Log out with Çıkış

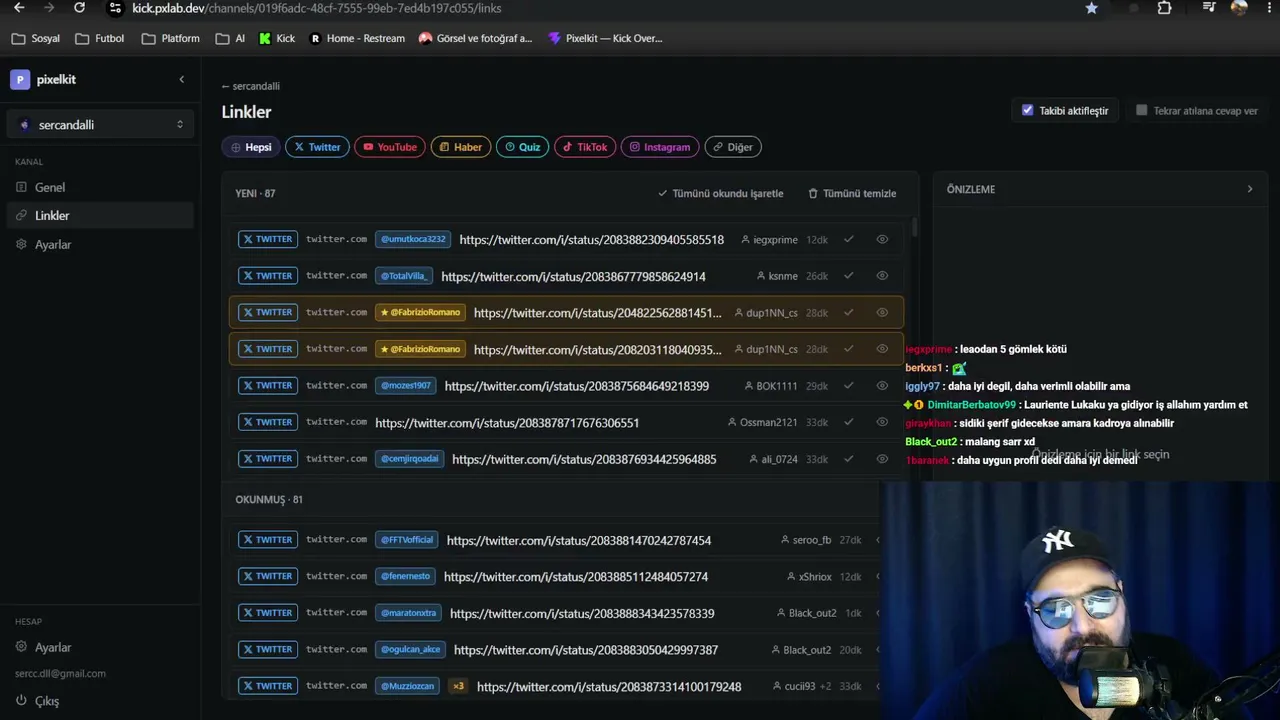(x=38, y=701)
